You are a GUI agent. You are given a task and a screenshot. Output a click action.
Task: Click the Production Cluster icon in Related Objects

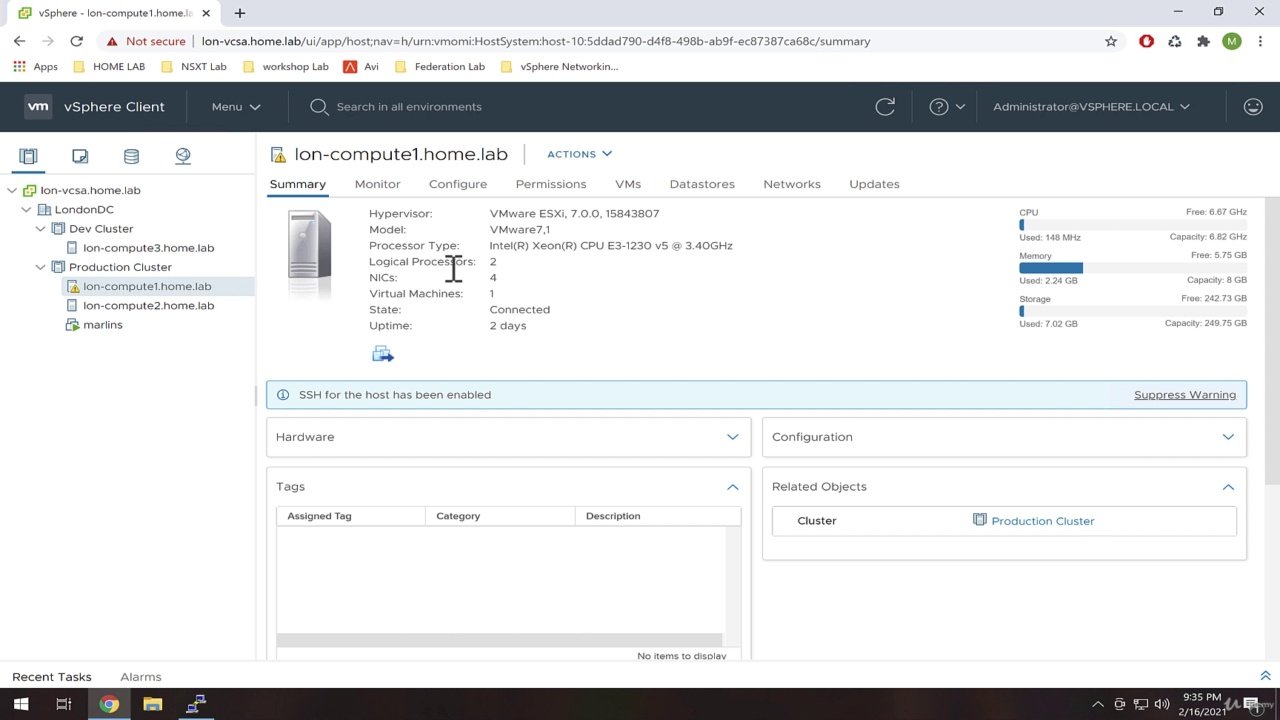pyautogui.click(x=979, y=520)
